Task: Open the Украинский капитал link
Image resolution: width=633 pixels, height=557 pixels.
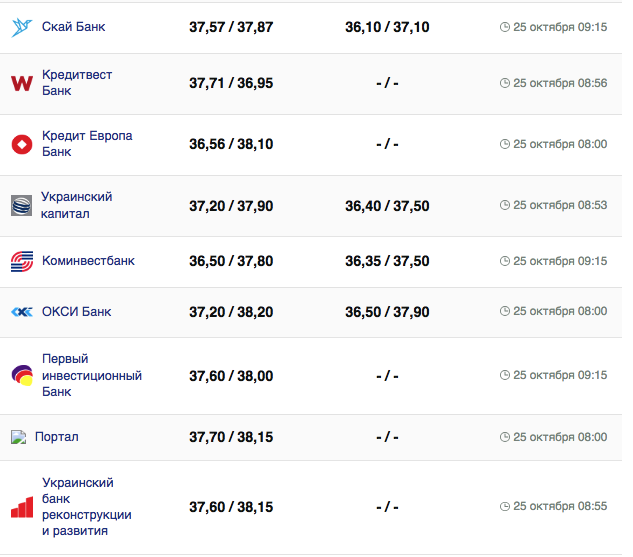Action: click(x=77, y=205)
